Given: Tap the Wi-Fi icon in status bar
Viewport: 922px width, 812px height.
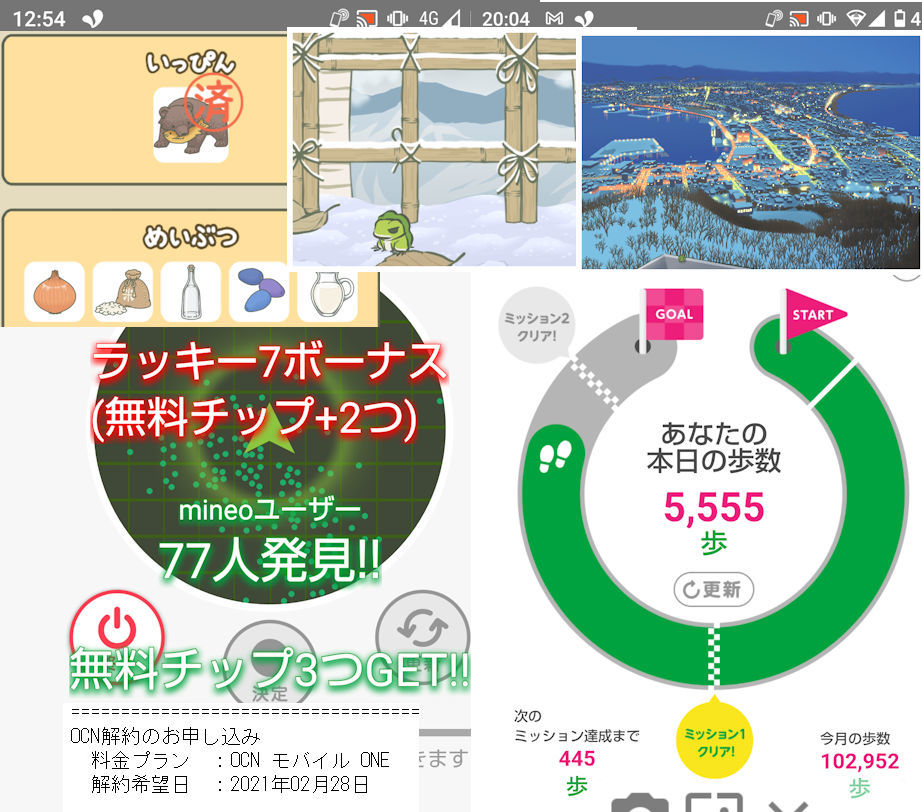Looking at the screenshot, I should coord(857,19).
